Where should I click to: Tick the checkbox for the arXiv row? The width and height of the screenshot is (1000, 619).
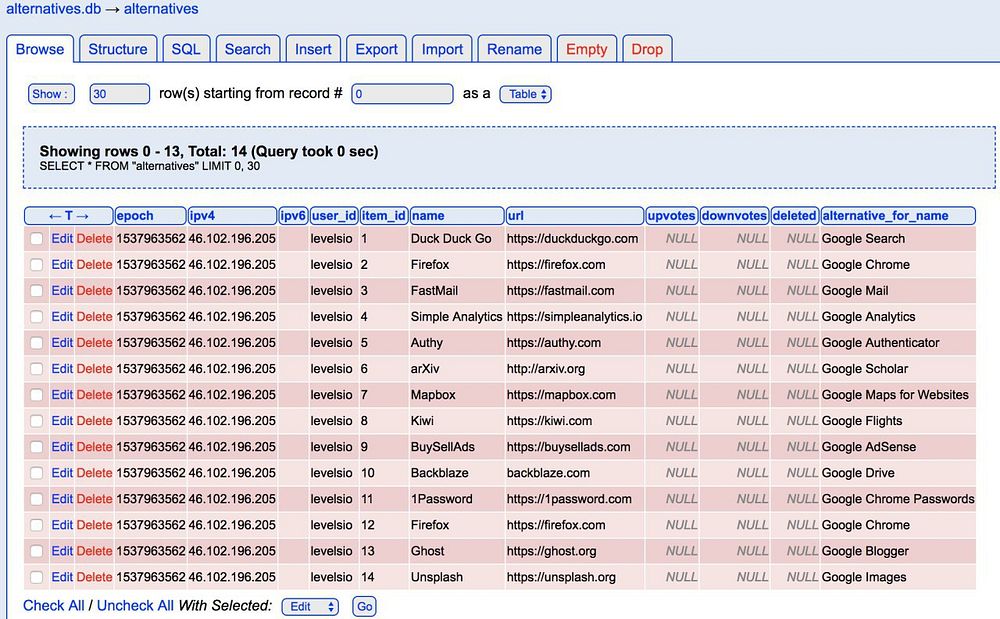pos(36,369)
